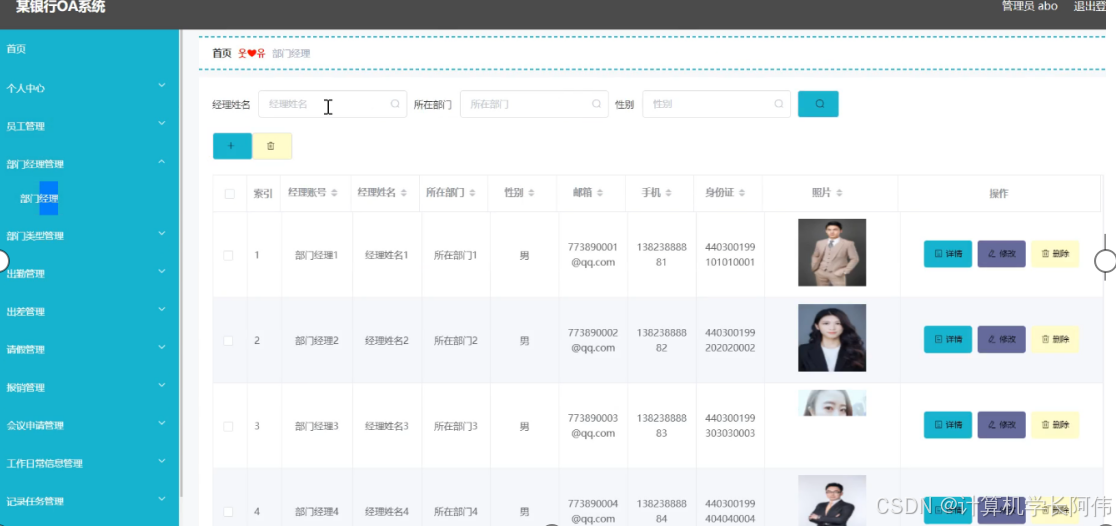Image resolution: width=1116 pixels, height=526 pixels.
Task: Expand 会议申请管理 sidebar menu chevron
Action: pyautogui.click(x=162, y=424)
